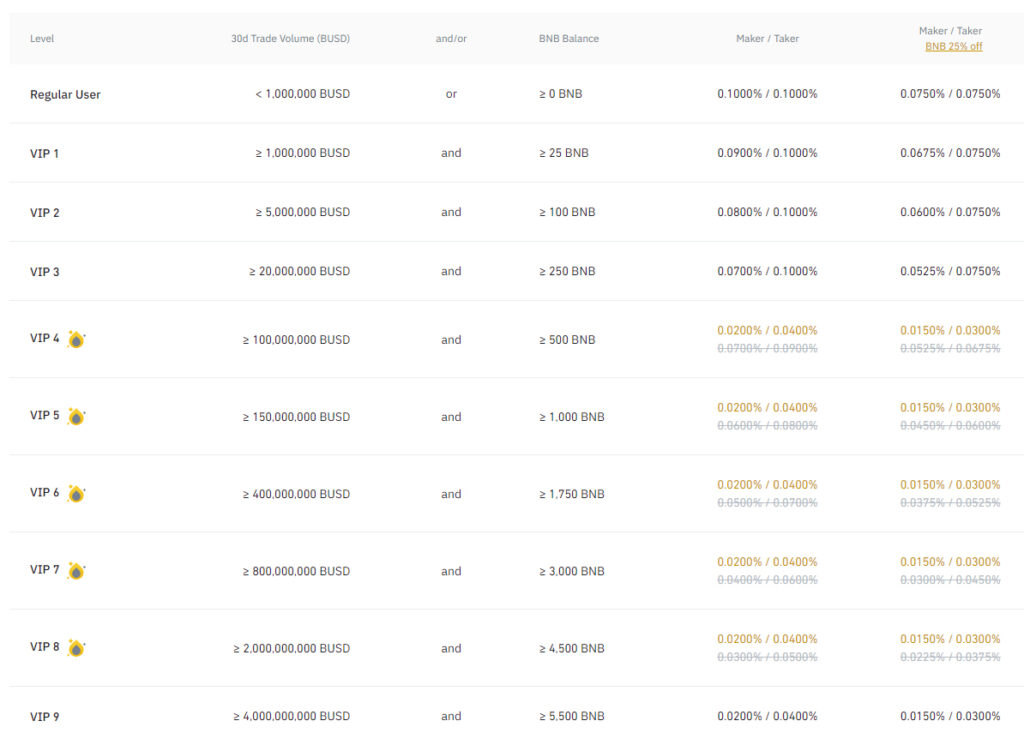Click struck-through 0.0400% / 0.0600% VIP 7 fee
Image resolution: width=1024 pixels, height=745 pixels.
coord(767,580)
